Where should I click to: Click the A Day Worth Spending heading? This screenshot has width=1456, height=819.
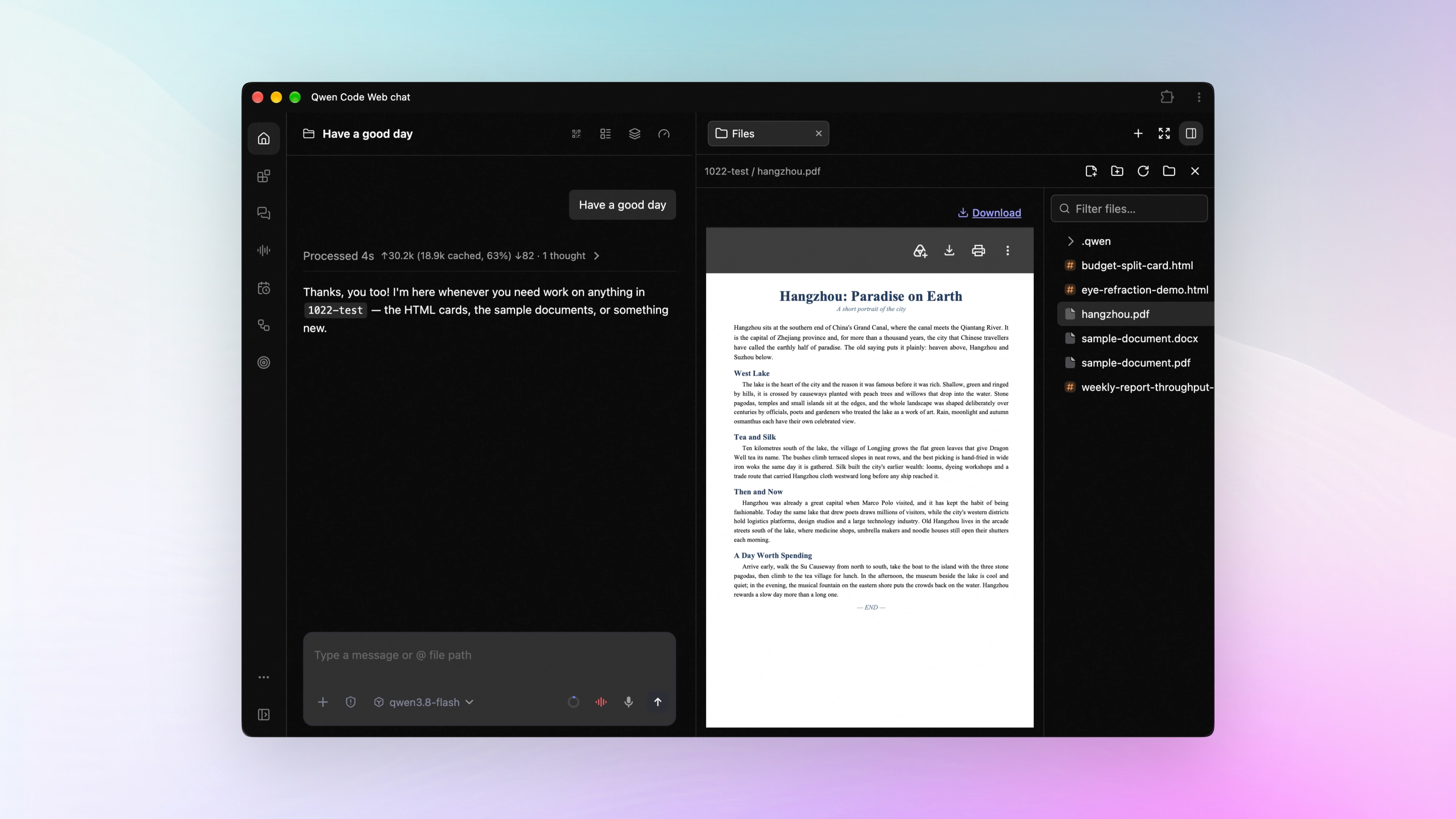[x=773, y=555]
